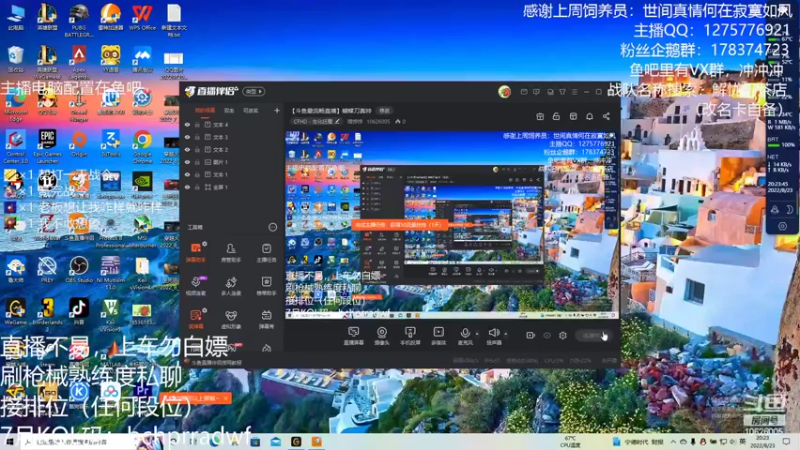Screen dimensions: 800x450
Task: Add a screen capture source from bottom bar
Action: 353,336
